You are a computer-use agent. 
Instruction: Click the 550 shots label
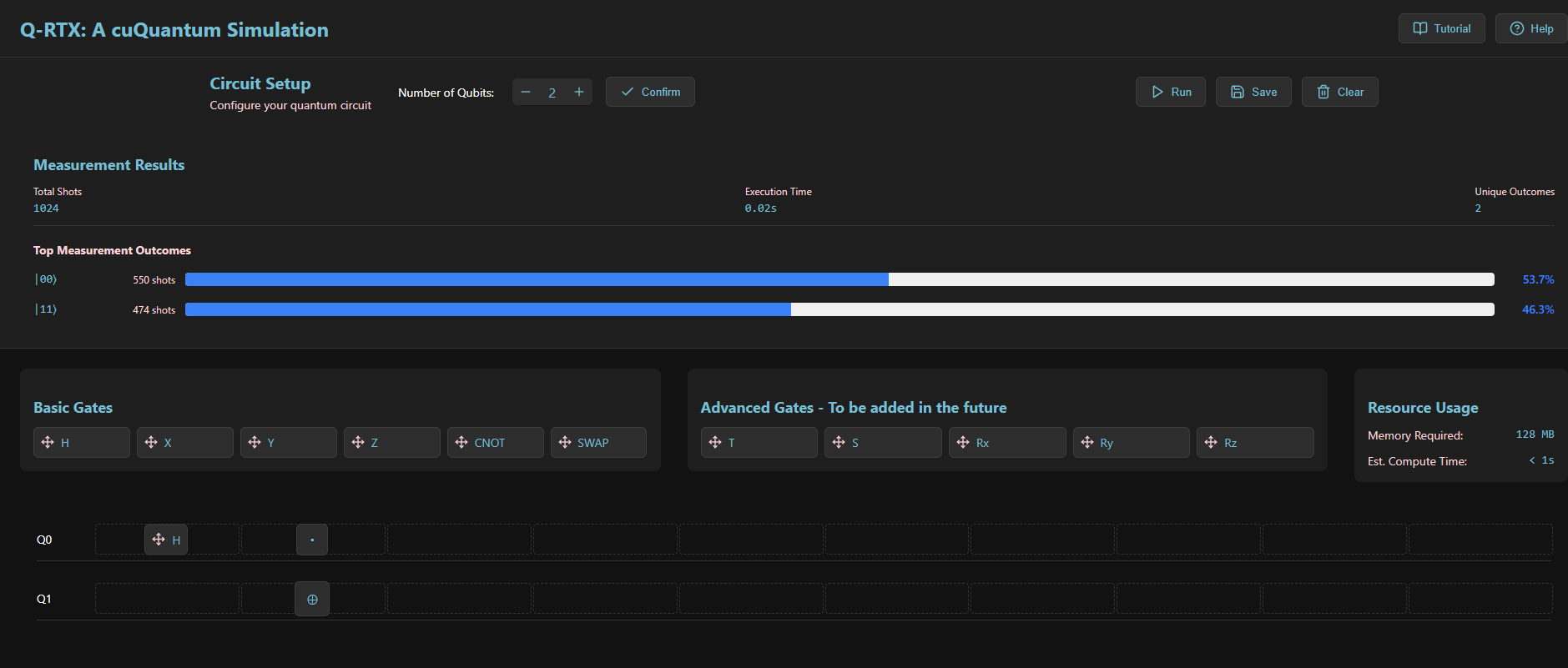coord(154,280)
